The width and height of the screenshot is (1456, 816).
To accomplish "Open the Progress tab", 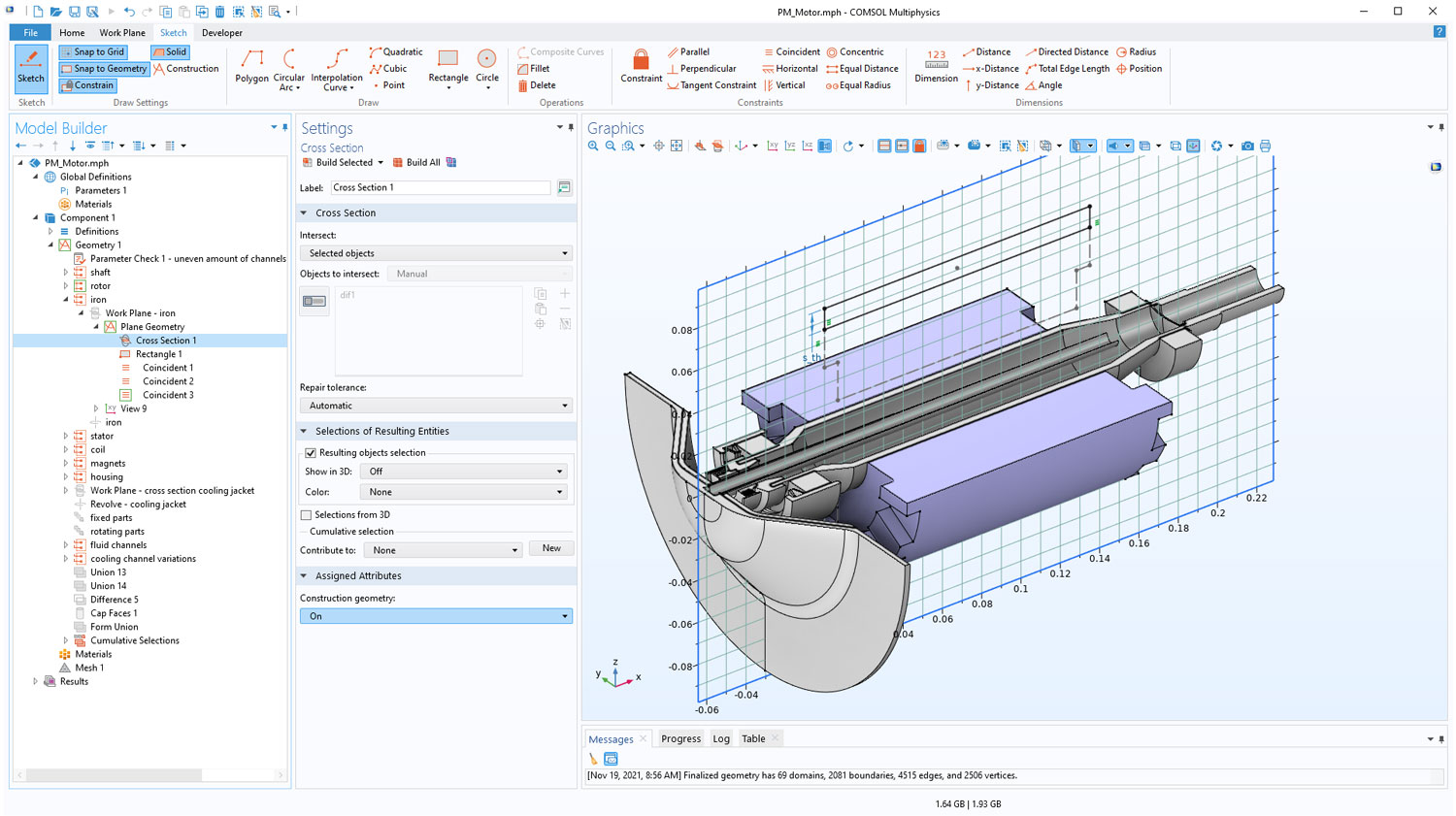I will (680, 739).
